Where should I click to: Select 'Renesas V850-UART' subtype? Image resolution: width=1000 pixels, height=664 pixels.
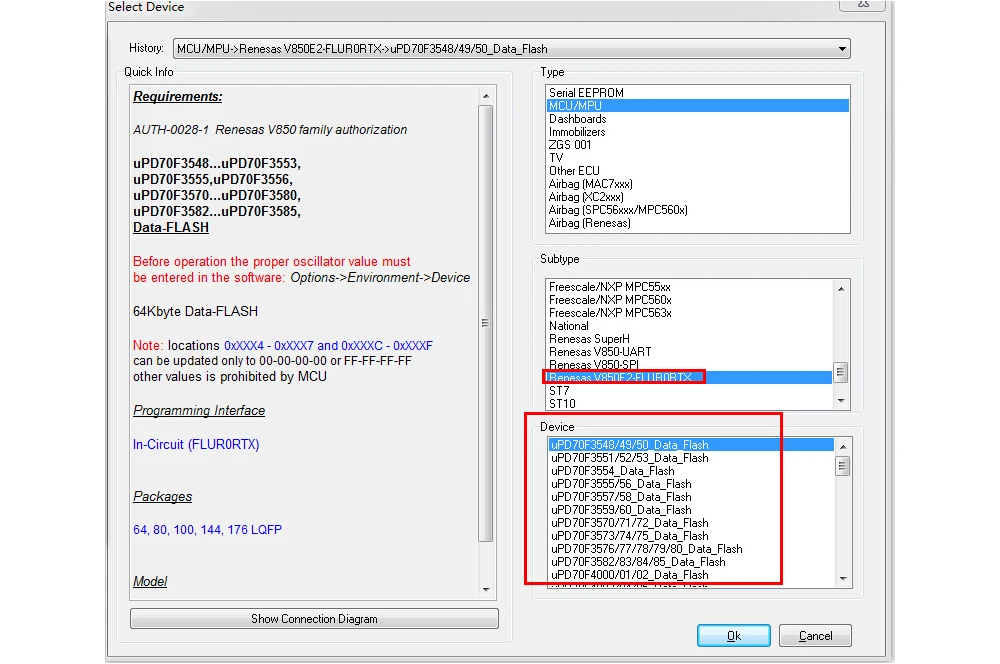(689, 352)
